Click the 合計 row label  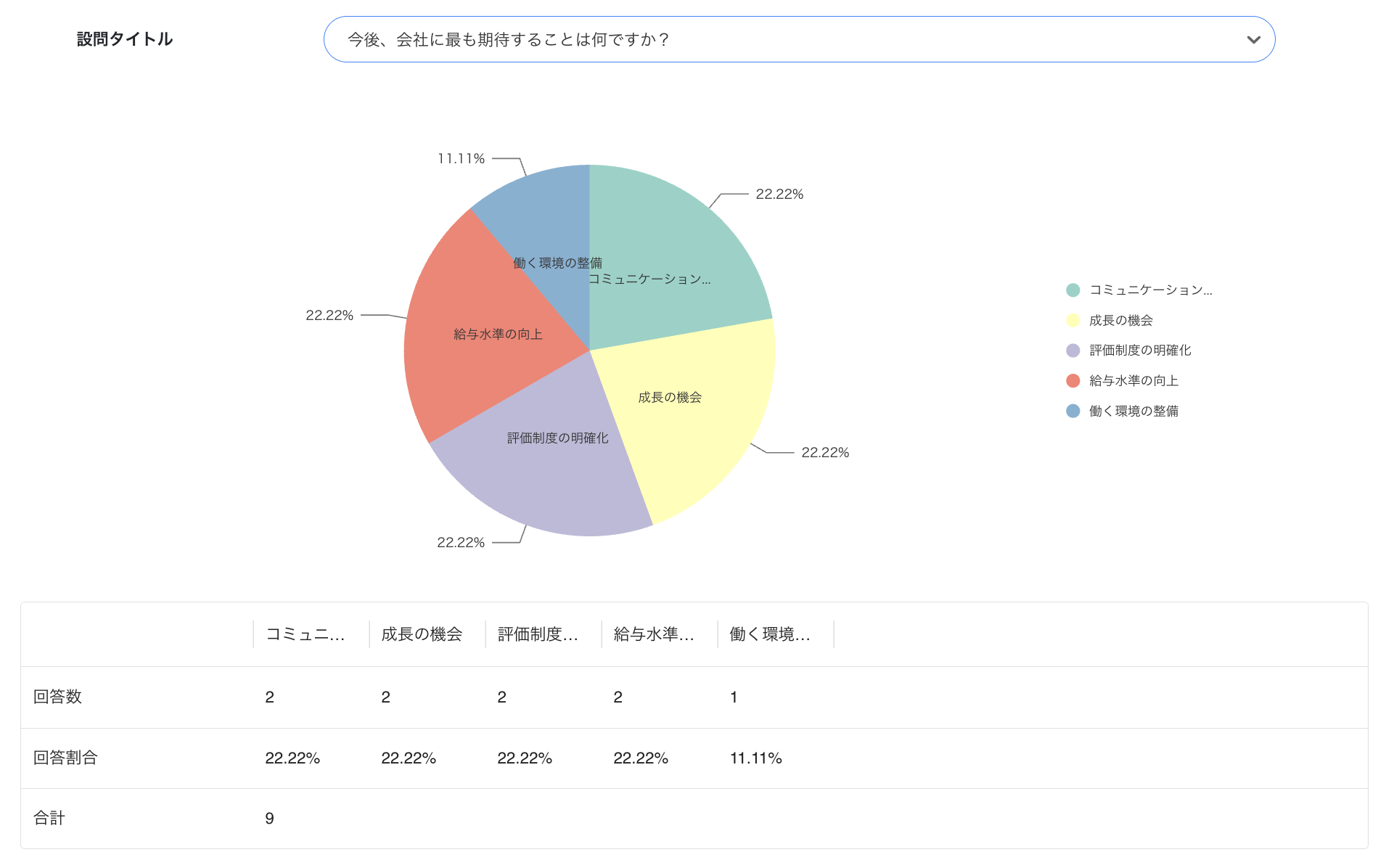click(49, 818)
